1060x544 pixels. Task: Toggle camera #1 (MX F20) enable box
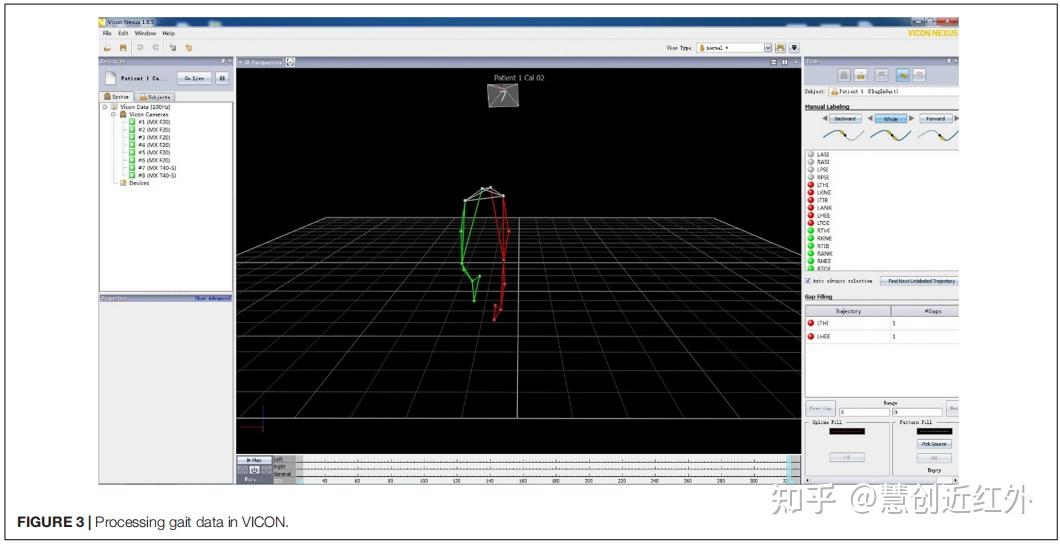(132, 122)
